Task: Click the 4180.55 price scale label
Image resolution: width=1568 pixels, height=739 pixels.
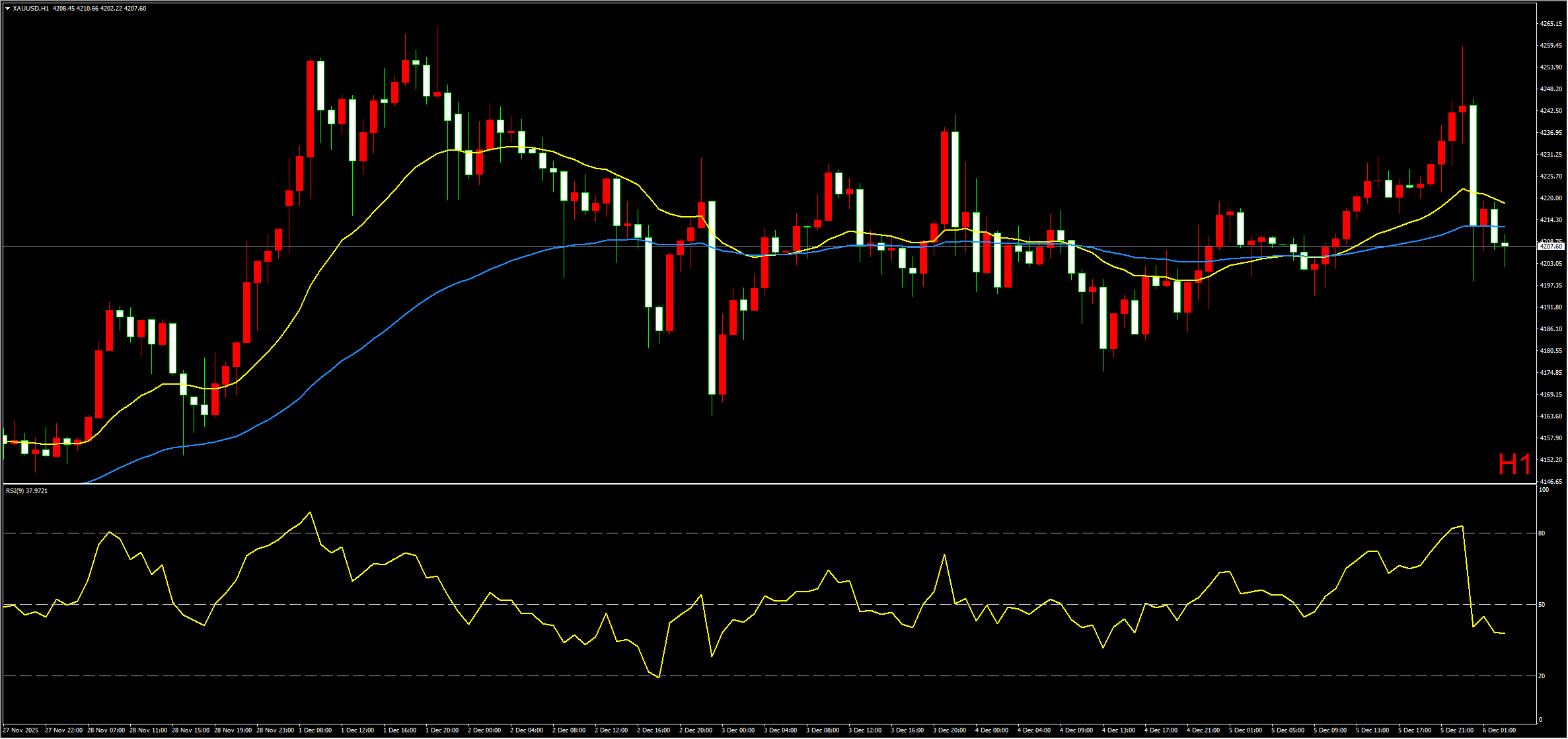Action: point(1550,350)
